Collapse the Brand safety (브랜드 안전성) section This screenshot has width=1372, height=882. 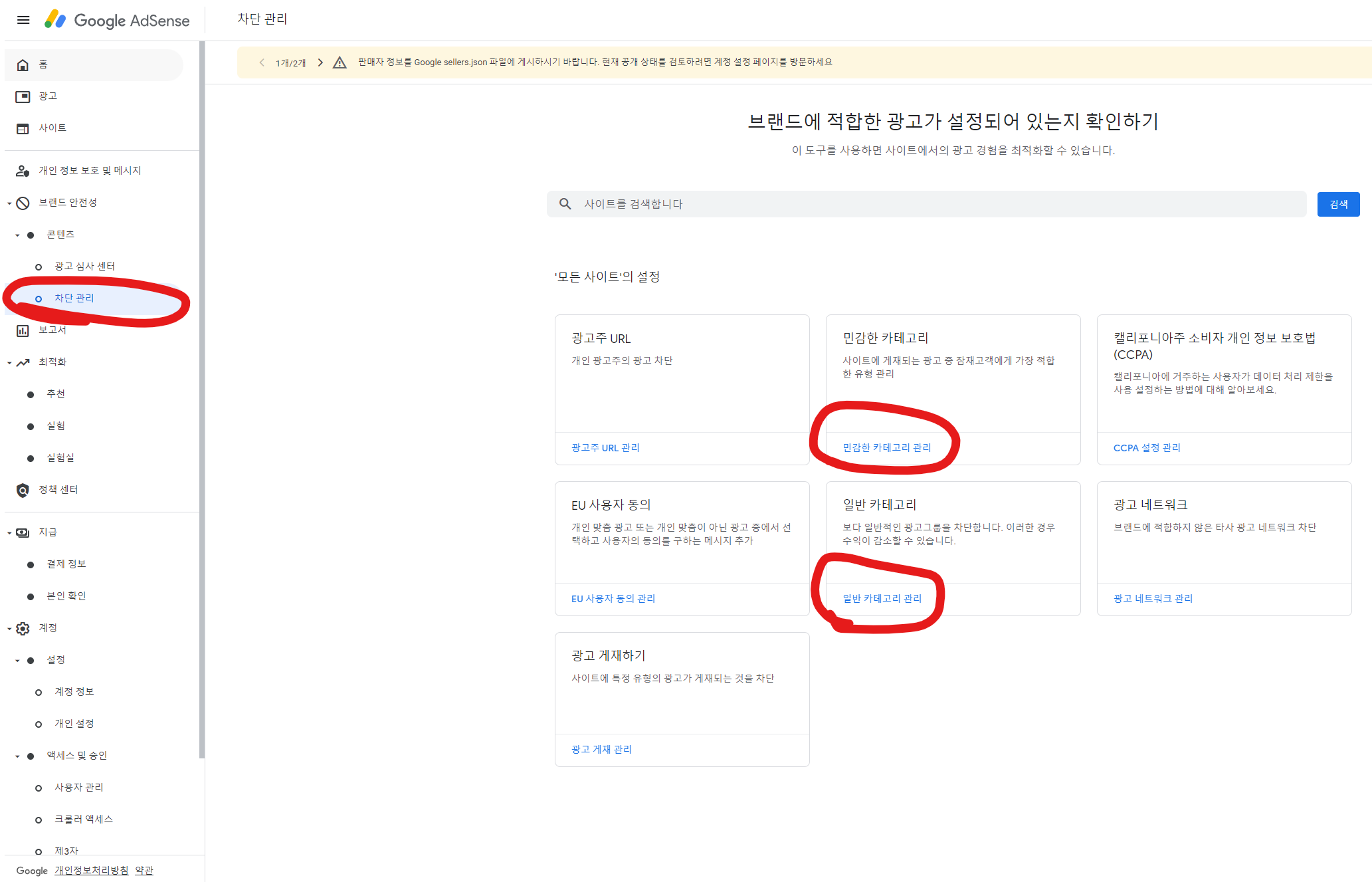pos(9,203)
